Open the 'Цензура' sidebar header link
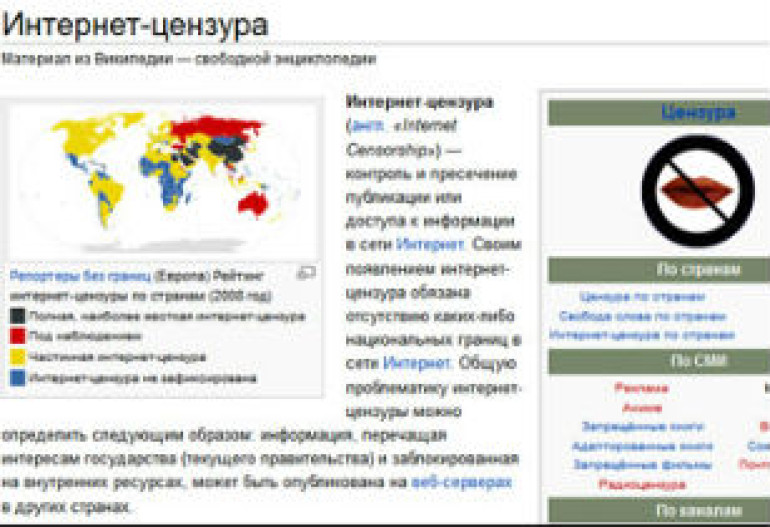Screen dimensions: 770x527 click(x=698, y=112)
